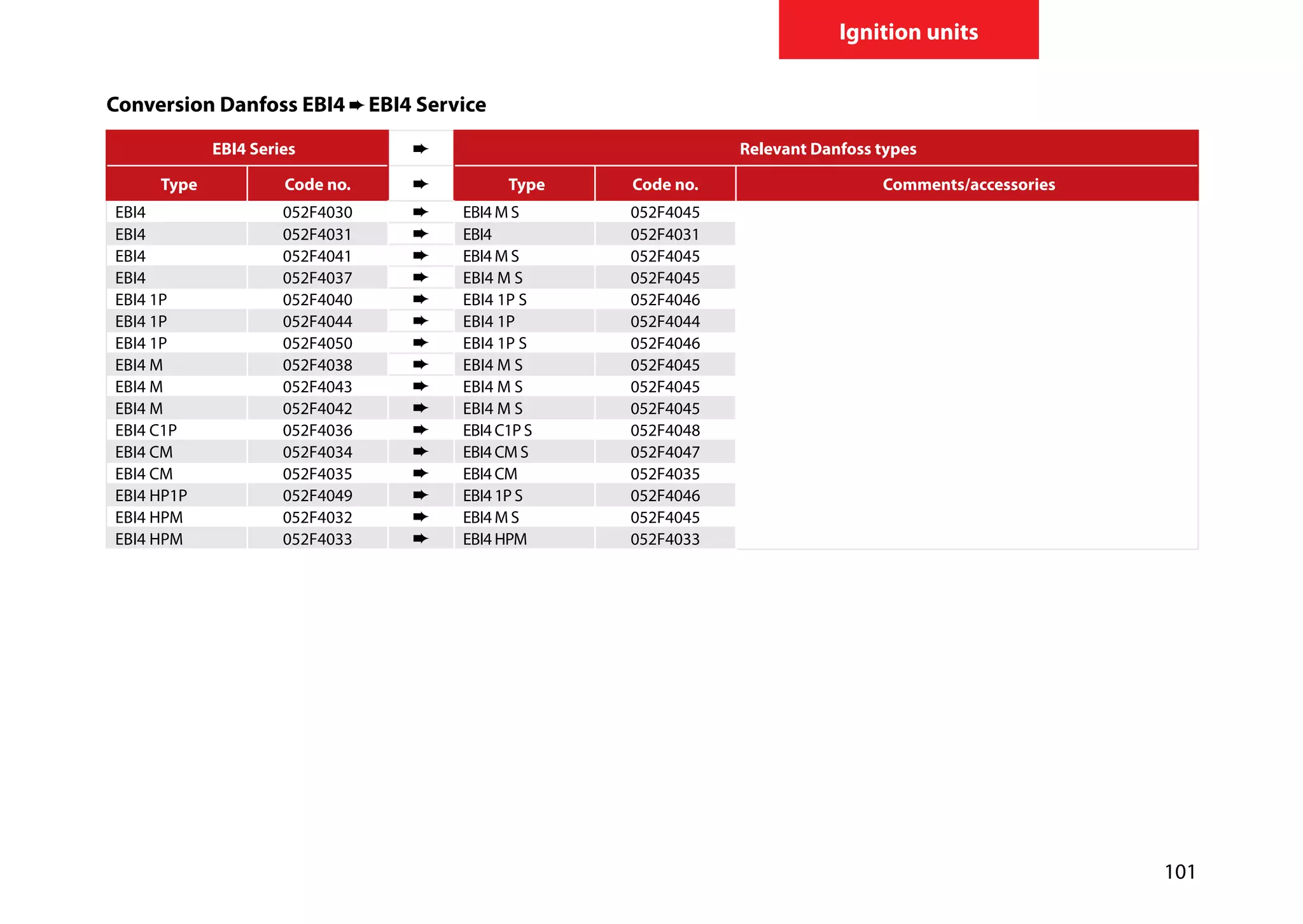
Task: Click arrow in last row 052F4033
Action: click(420, 539)
